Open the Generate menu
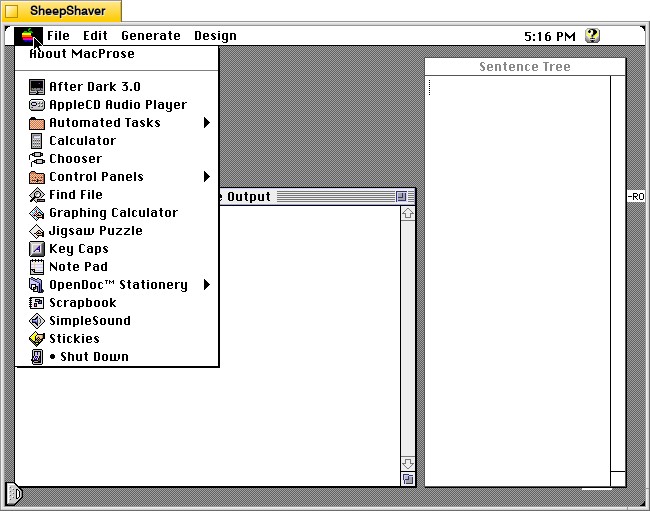Screen dimensions: 650x511 point(151,36)
